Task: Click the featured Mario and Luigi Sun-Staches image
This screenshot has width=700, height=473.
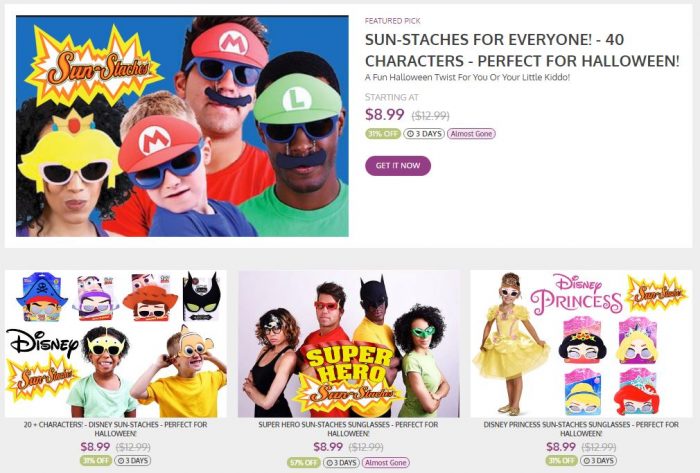Action: pos(182,125)
